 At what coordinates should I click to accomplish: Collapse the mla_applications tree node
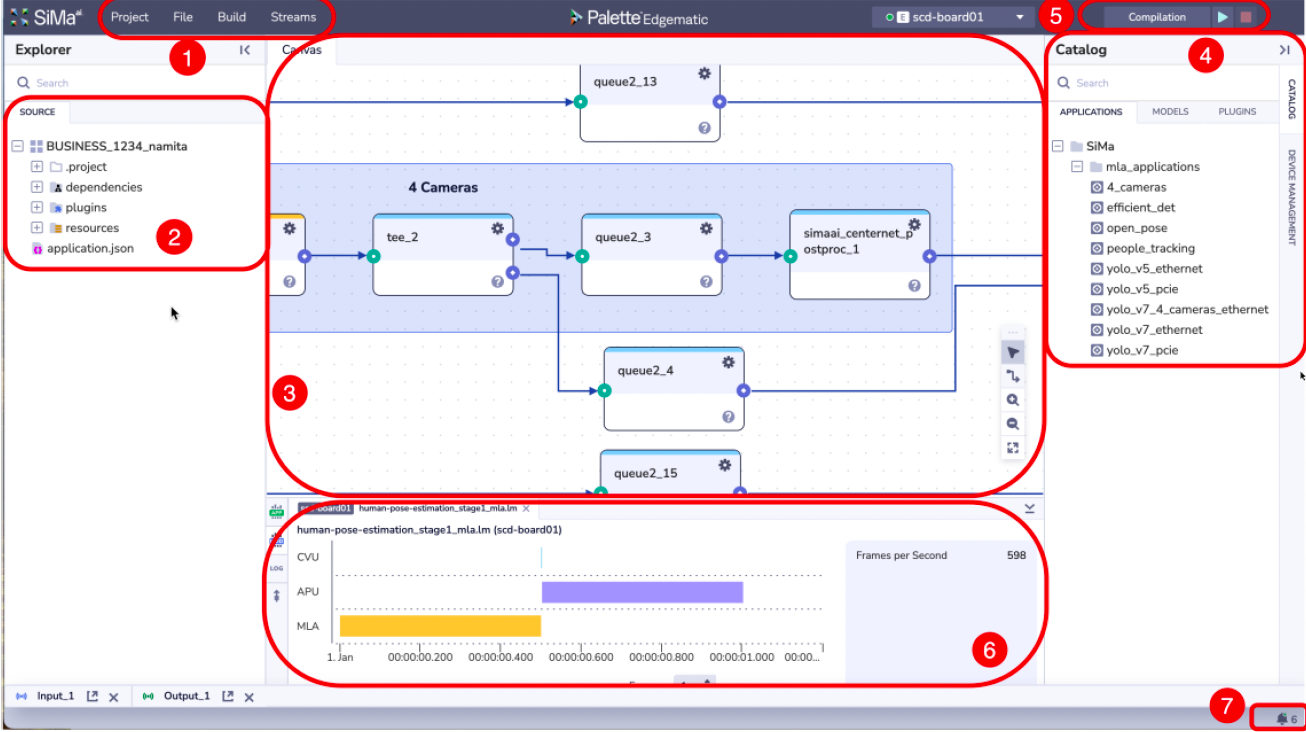pyautogui.click(x=1077, y=167)
